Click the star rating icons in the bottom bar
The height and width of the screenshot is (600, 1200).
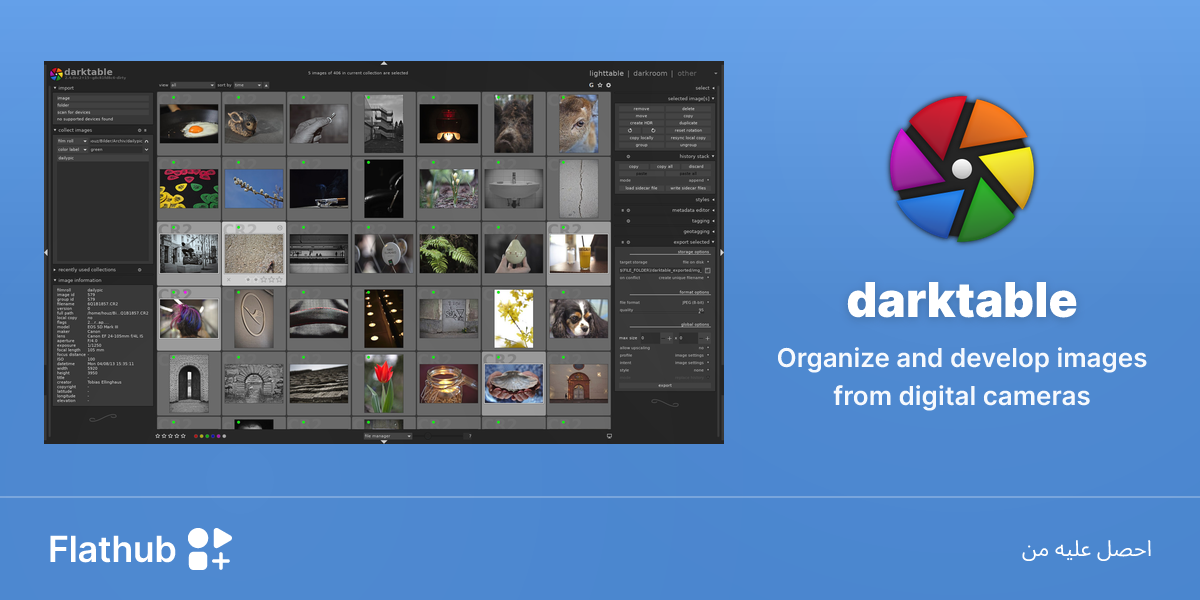click(x=171, y=436)
